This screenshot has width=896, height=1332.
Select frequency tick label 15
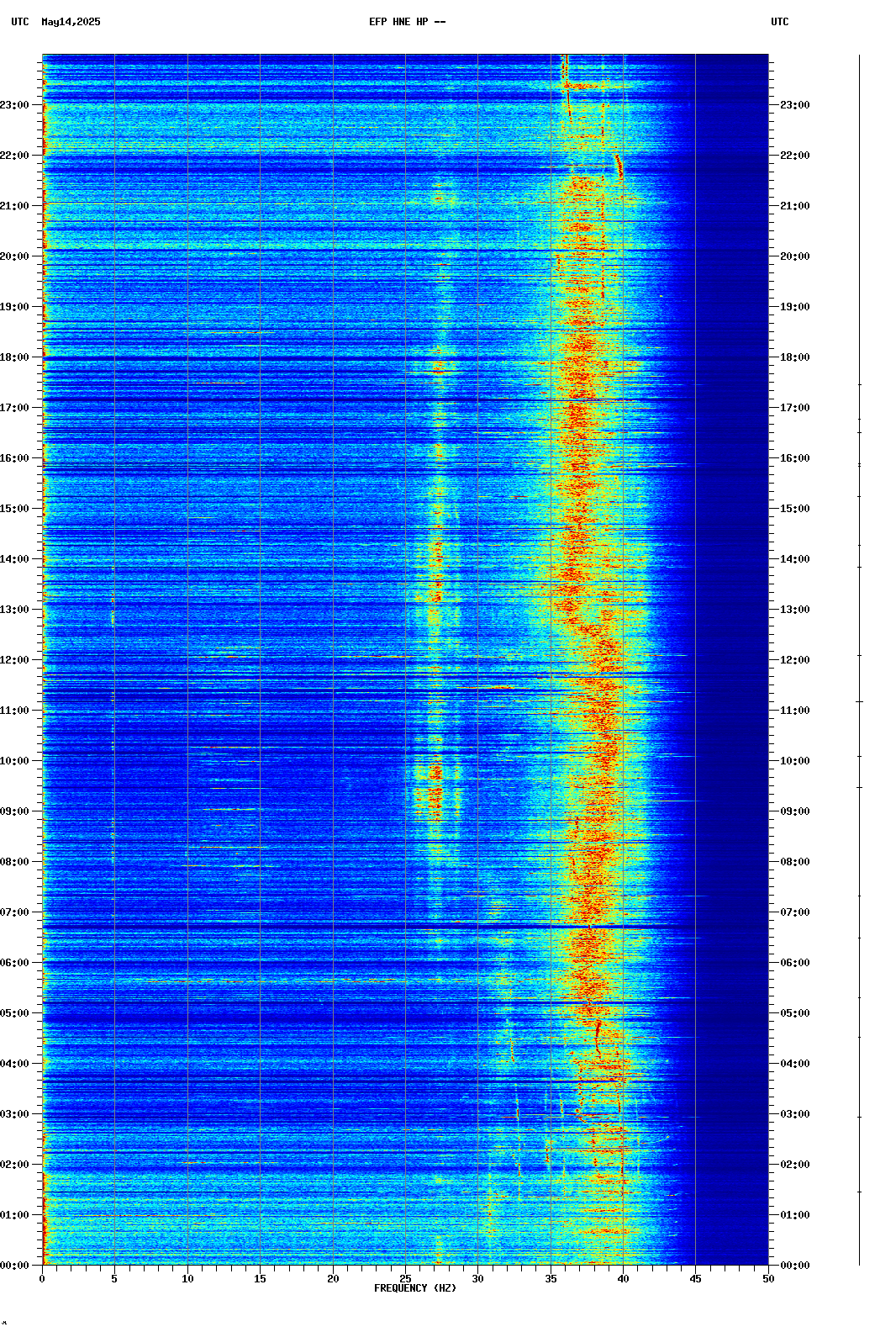(x=260, y=1279)
